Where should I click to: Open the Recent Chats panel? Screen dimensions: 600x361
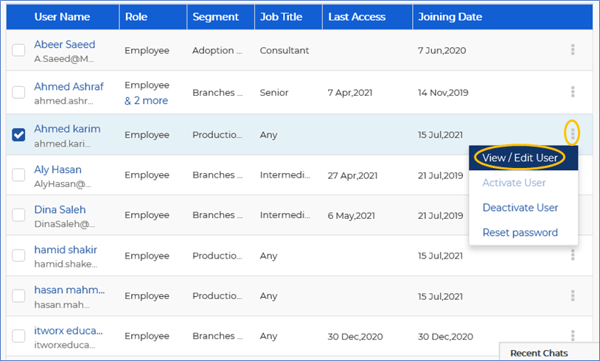539,353
